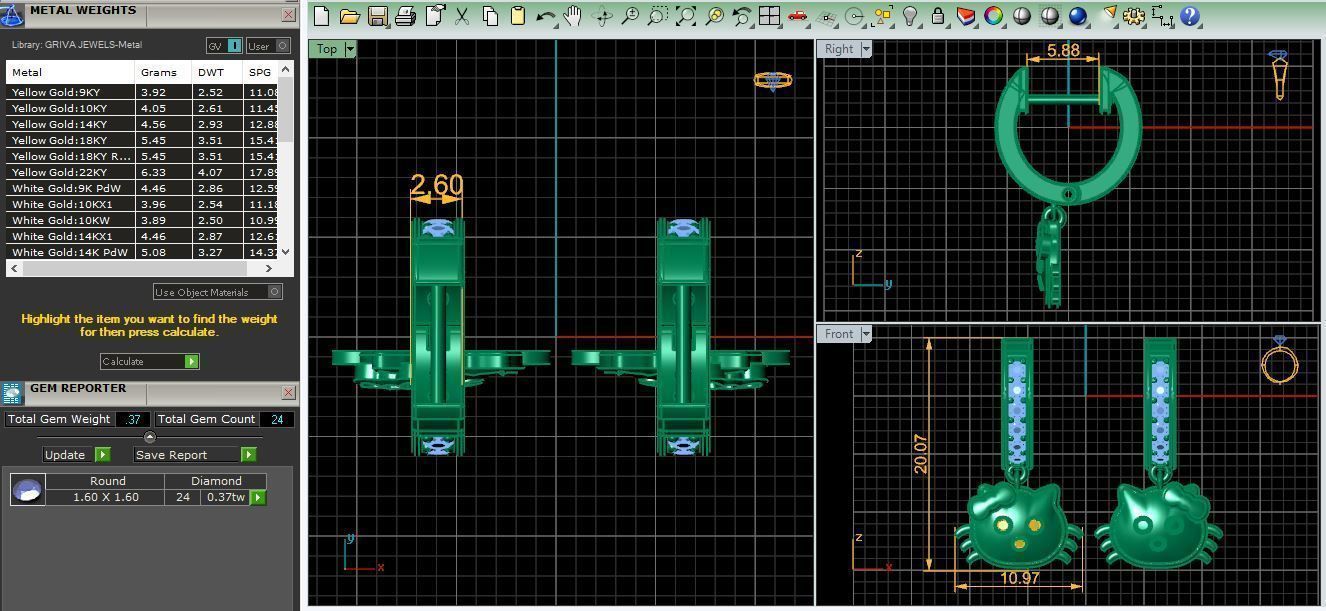
Task: Click the Zoom Selected icon
Action: click(x=714, y=16)
